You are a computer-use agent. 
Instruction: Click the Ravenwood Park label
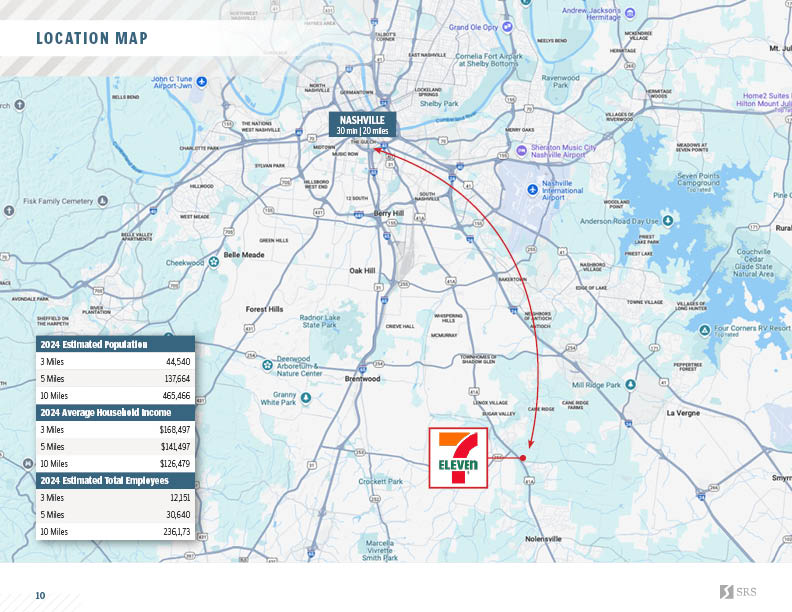560,82
